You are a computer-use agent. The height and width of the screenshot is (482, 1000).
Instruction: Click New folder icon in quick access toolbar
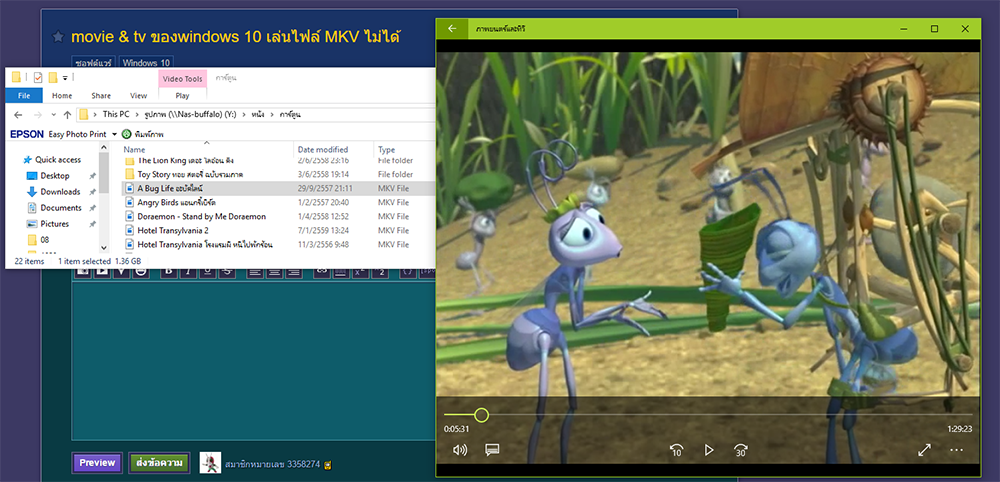click(x=53, y=78)
